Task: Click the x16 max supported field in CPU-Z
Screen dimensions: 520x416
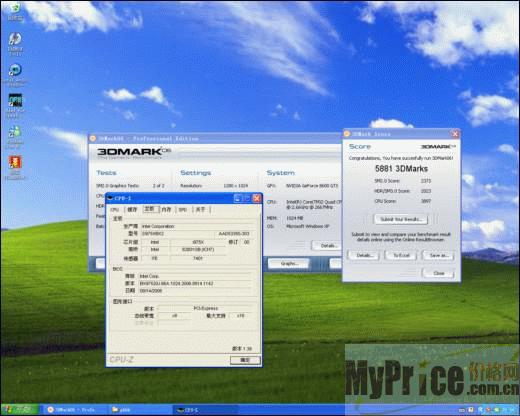Action: pos(241,316)
